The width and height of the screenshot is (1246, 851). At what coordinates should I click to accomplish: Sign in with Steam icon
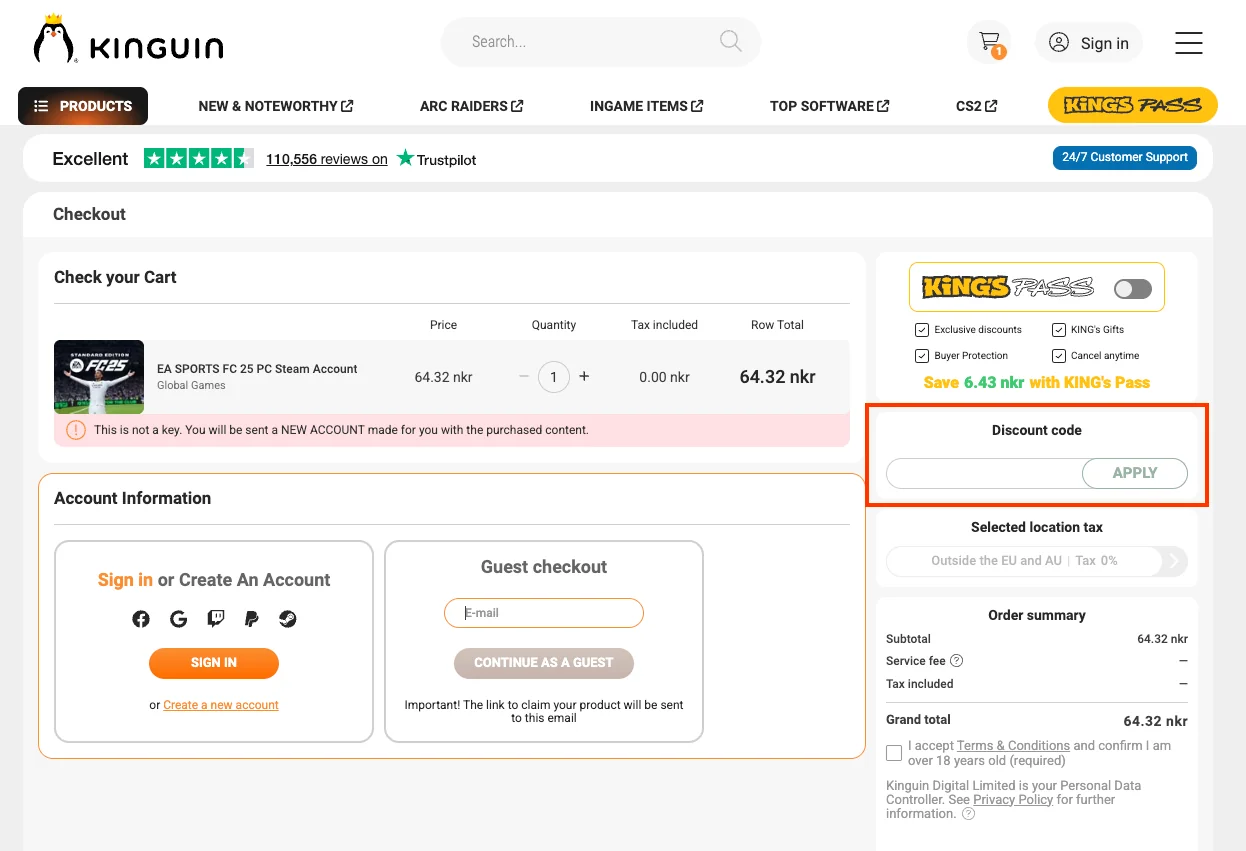click(287, 619)
